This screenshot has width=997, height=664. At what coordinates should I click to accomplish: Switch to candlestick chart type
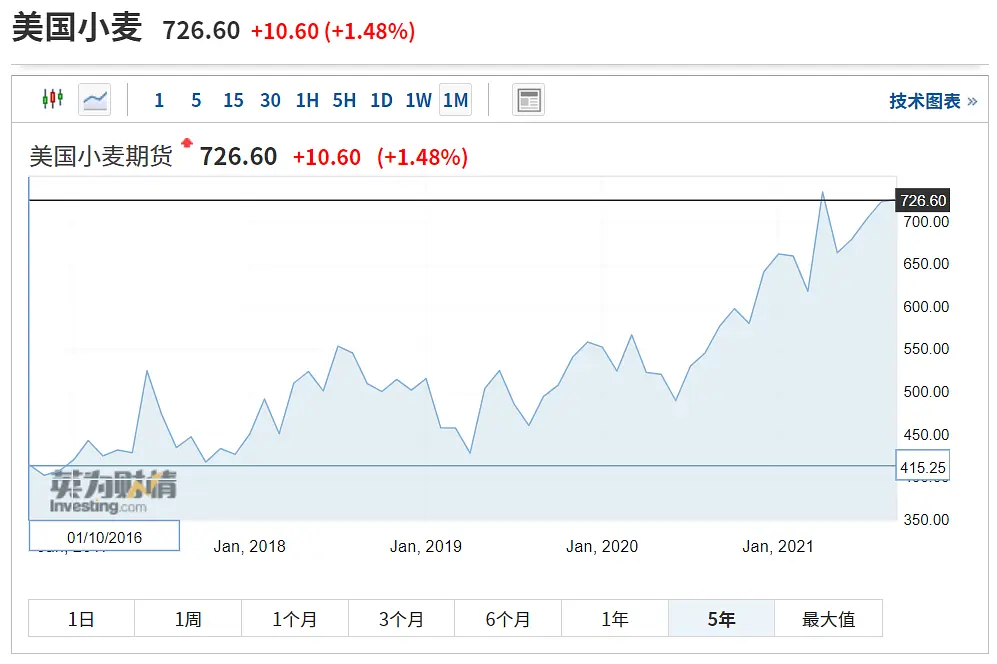(x=52, y=99)
